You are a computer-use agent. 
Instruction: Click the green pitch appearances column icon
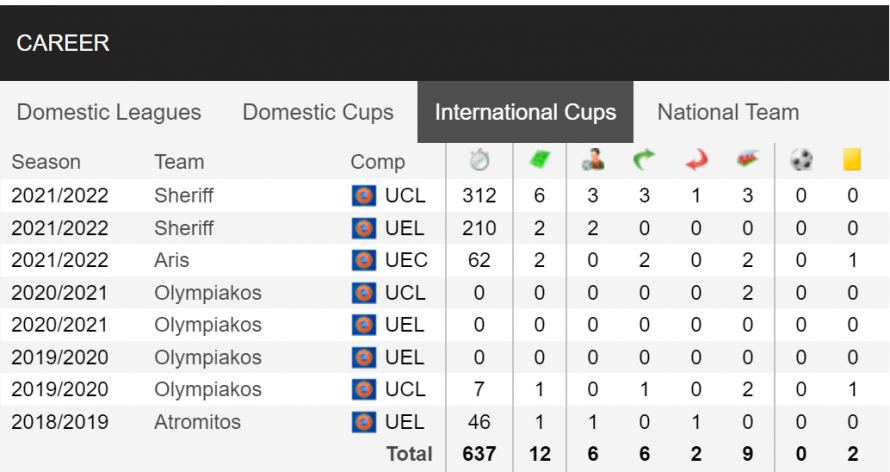(539, 160)
